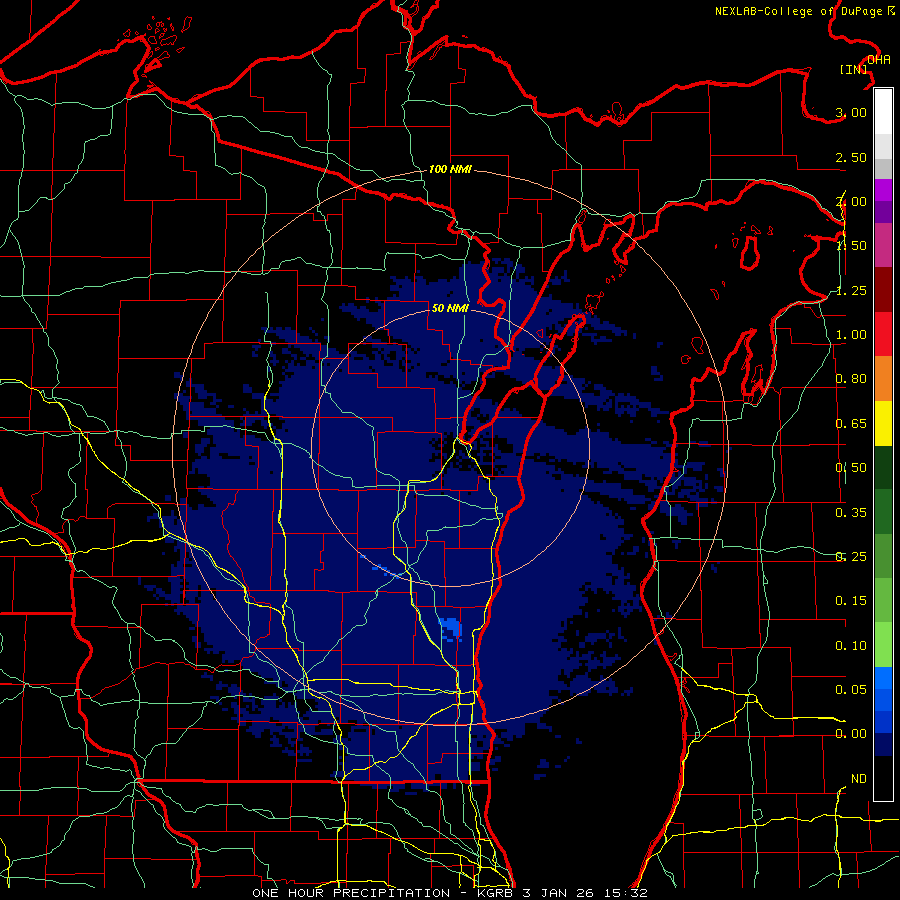Click the 0.15 legend value
900x900 pixels.
(851, 601)
